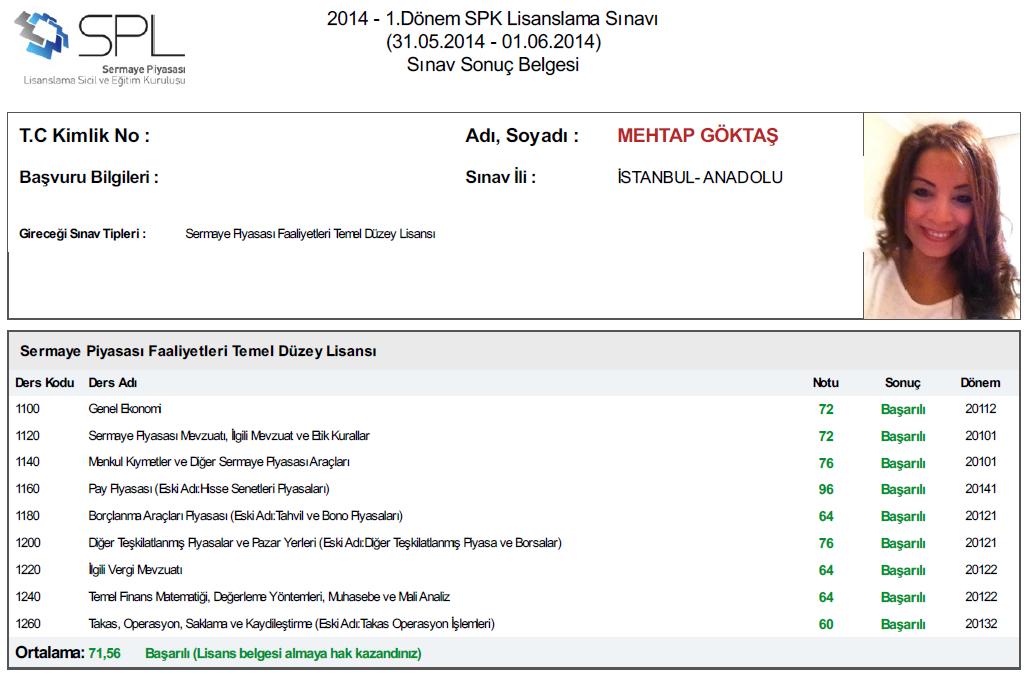Select the grade 60

pyautogui.click(x=826, y=625)
